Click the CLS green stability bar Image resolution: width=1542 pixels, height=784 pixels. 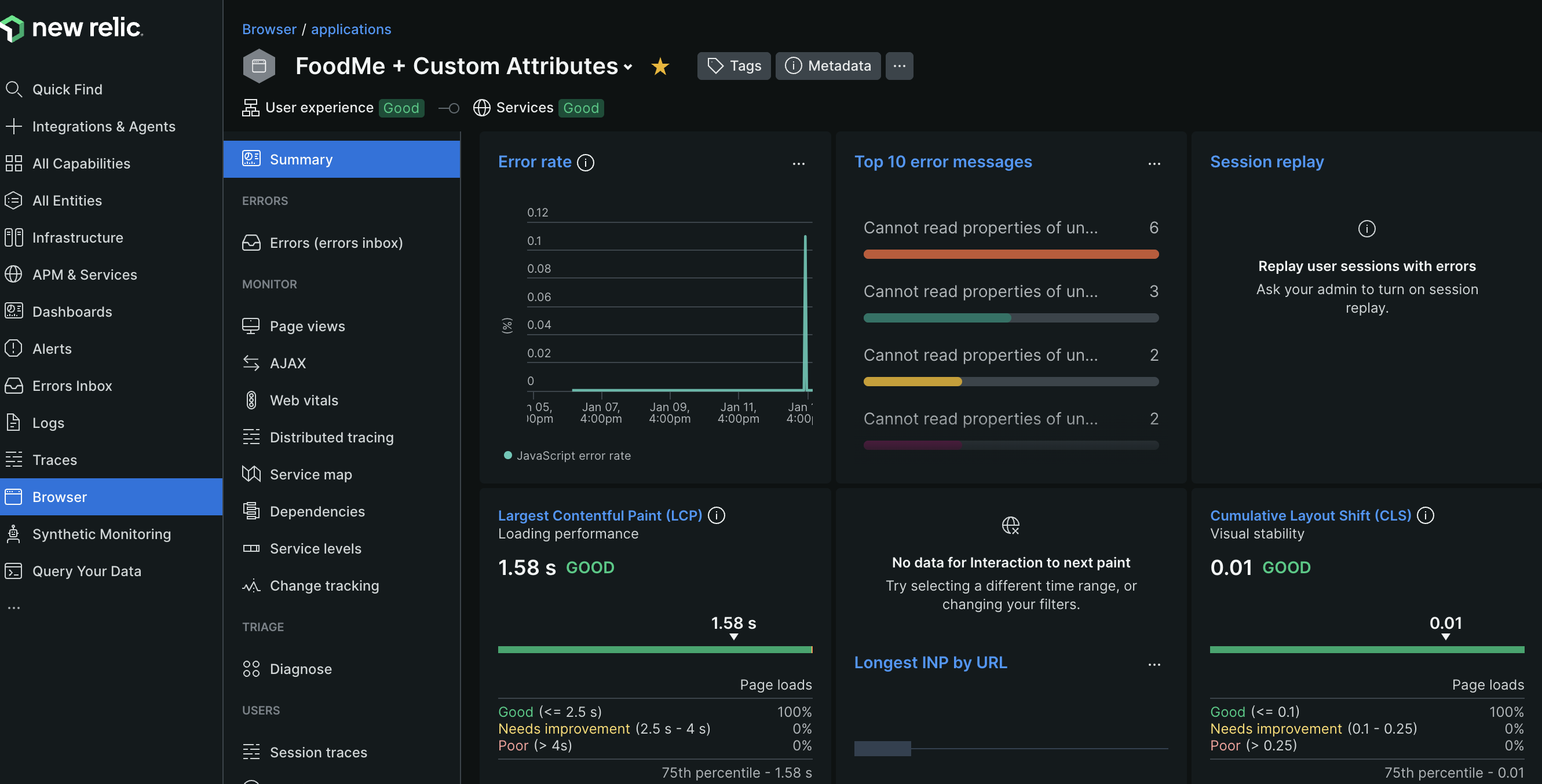[1367, 649]
